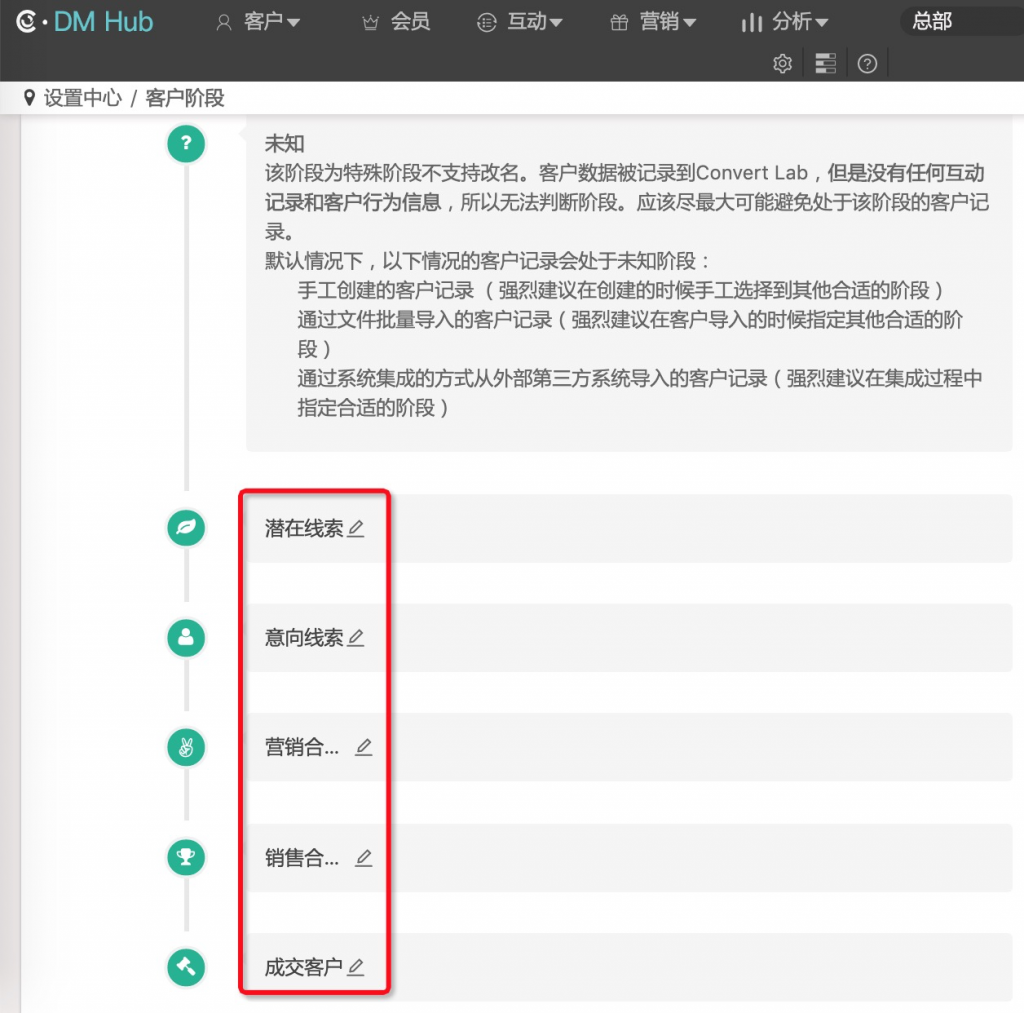The image size is (1024, 1013).
Task: Click the green gavel stage icon
Action: click(x=186, y=966)
